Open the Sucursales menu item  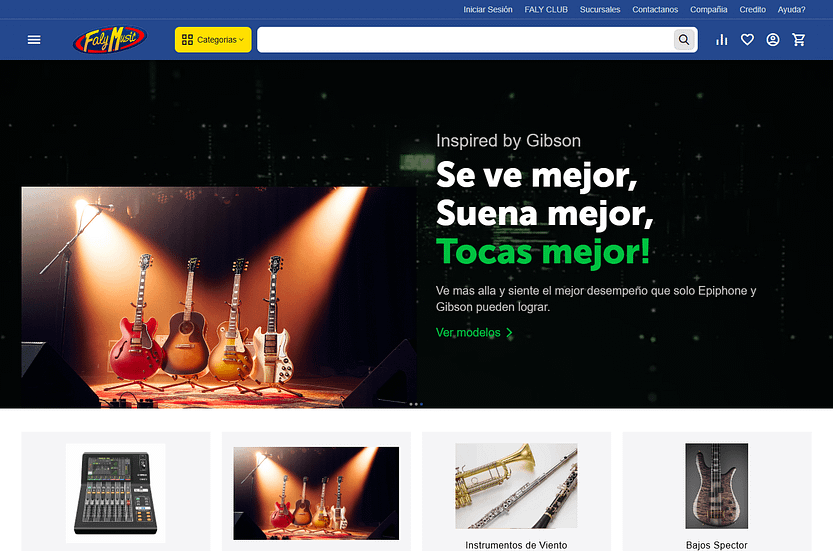tap(600, 10)
